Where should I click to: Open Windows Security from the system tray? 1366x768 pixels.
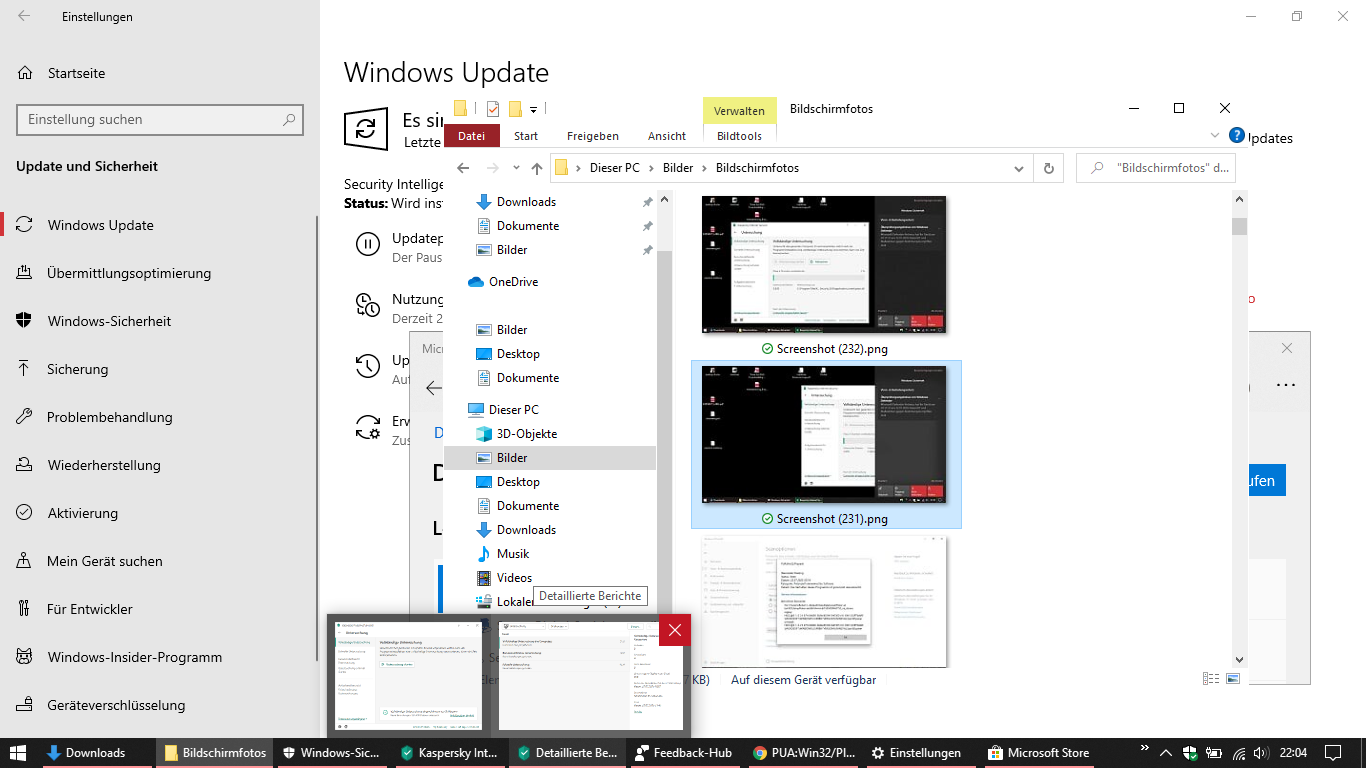coord(1191,753)
